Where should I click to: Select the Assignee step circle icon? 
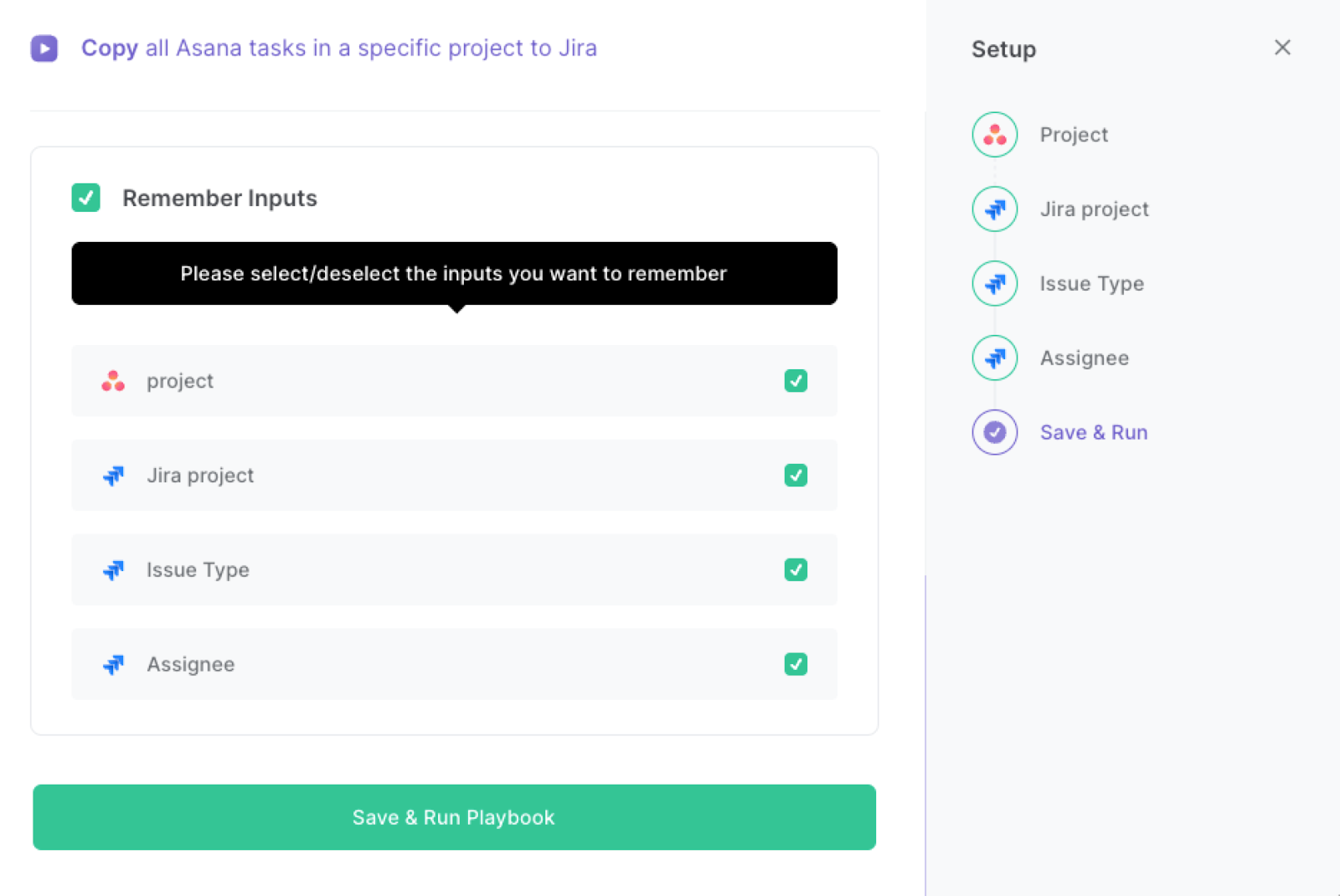[995, 358]
